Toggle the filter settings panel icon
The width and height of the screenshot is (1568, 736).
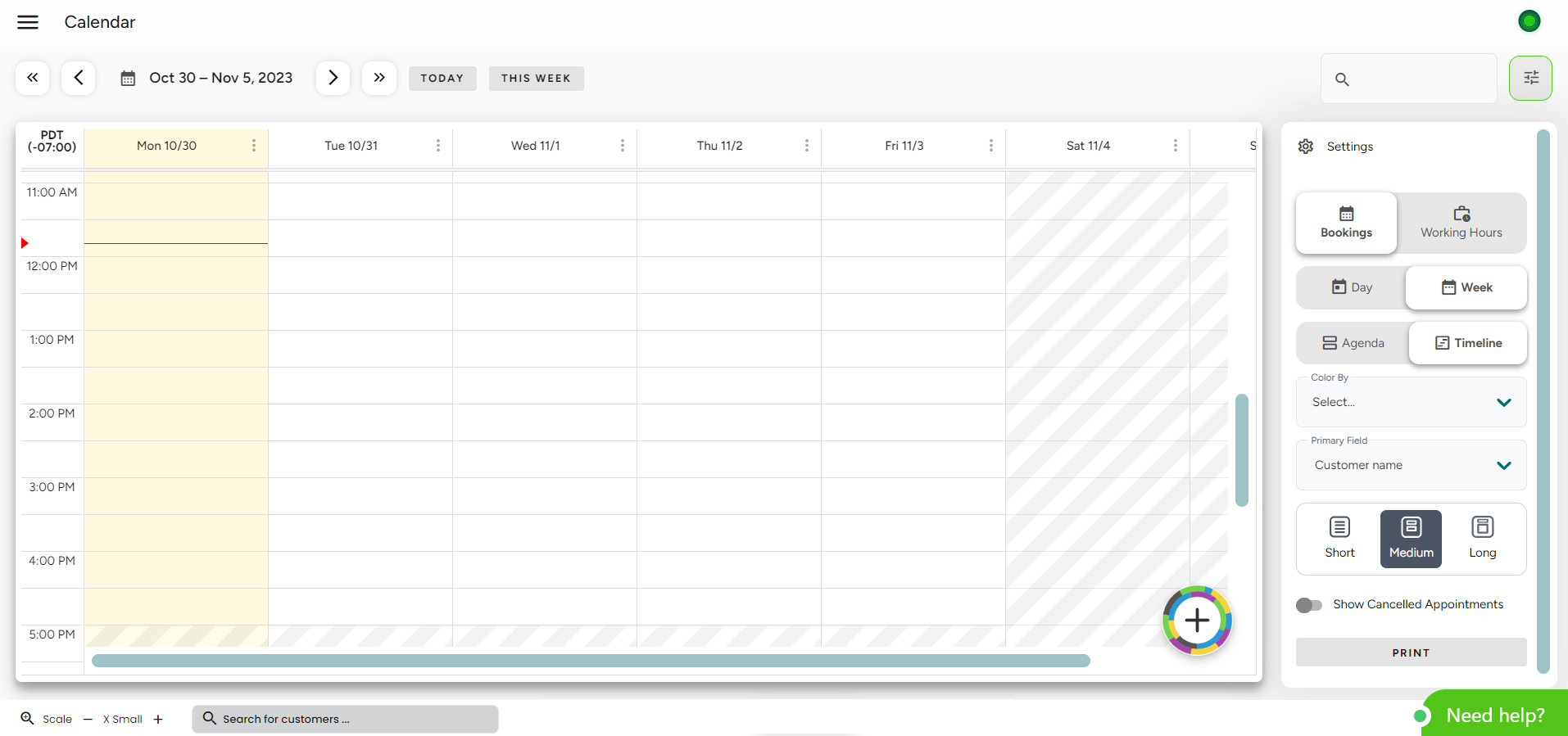[1530, 78]
